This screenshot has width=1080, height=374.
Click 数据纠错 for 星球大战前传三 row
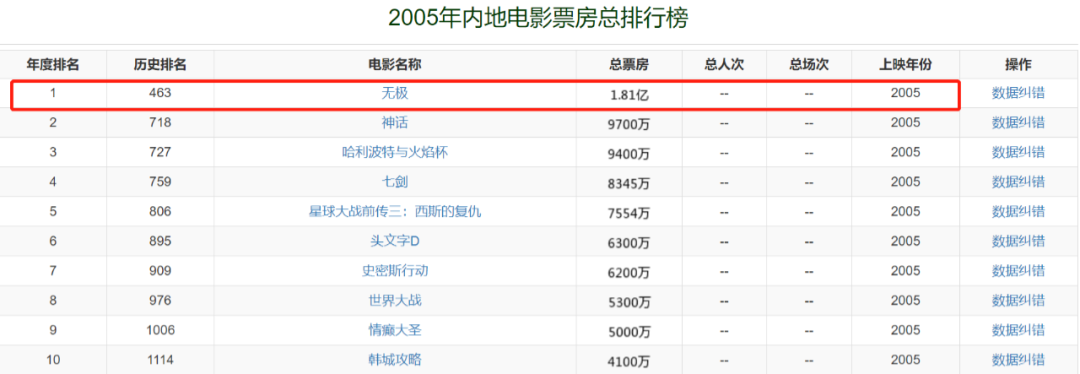tap(1018, 211)
